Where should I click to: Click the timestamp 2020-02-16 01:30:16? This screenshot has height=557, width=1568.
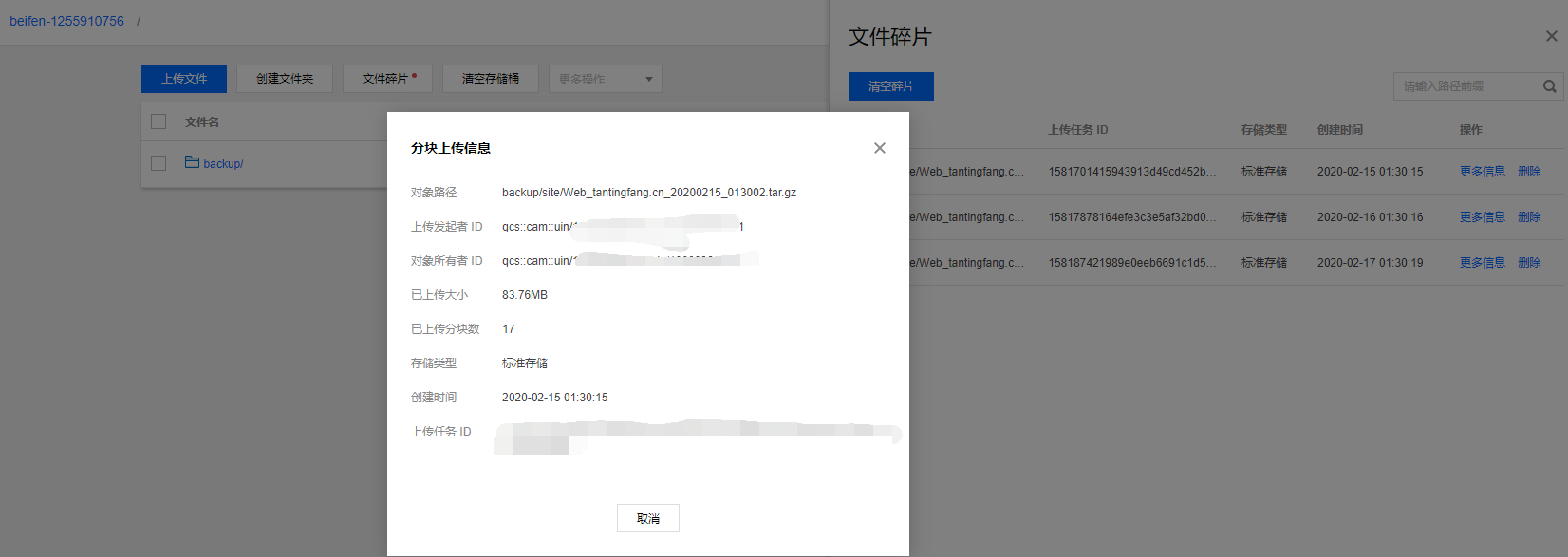click(1371, 217)
